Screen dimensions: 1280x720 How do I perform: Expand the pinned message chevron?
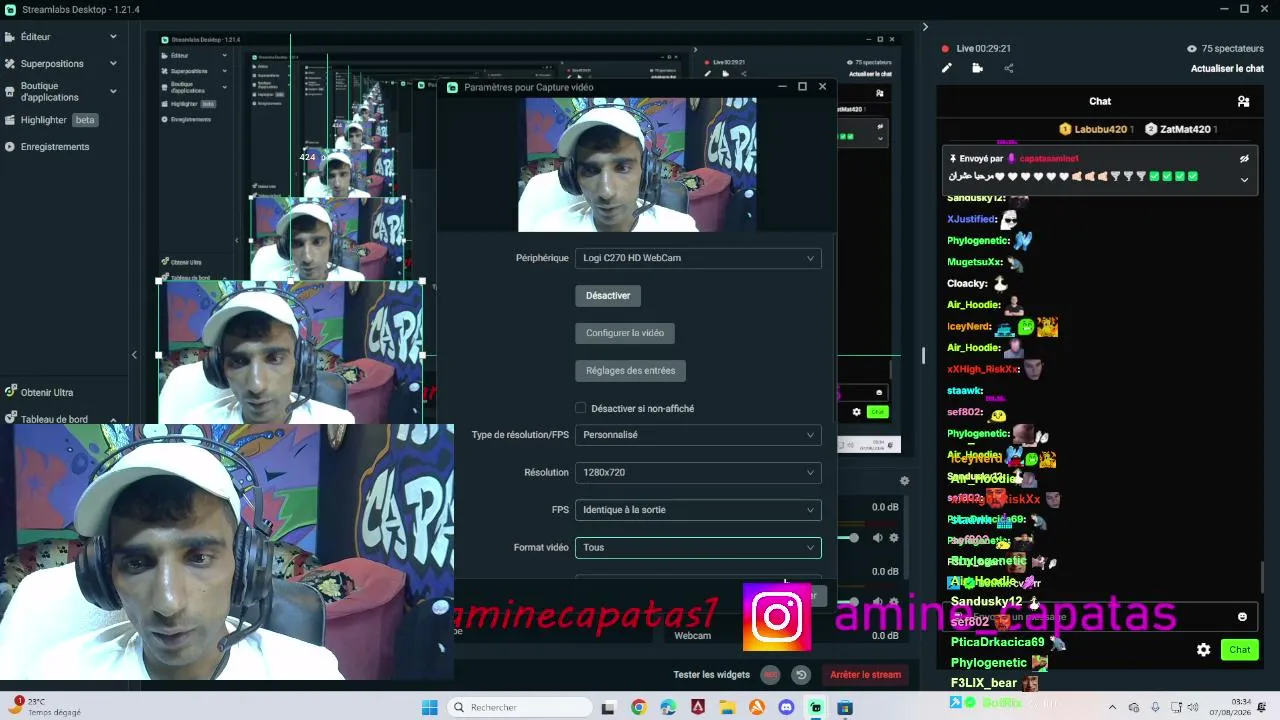(x=1245, y=180)
